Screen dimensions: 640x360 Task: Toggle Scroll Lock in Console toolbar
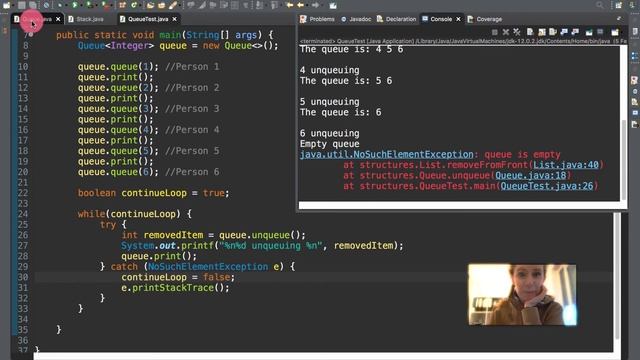tap(542, 32)
